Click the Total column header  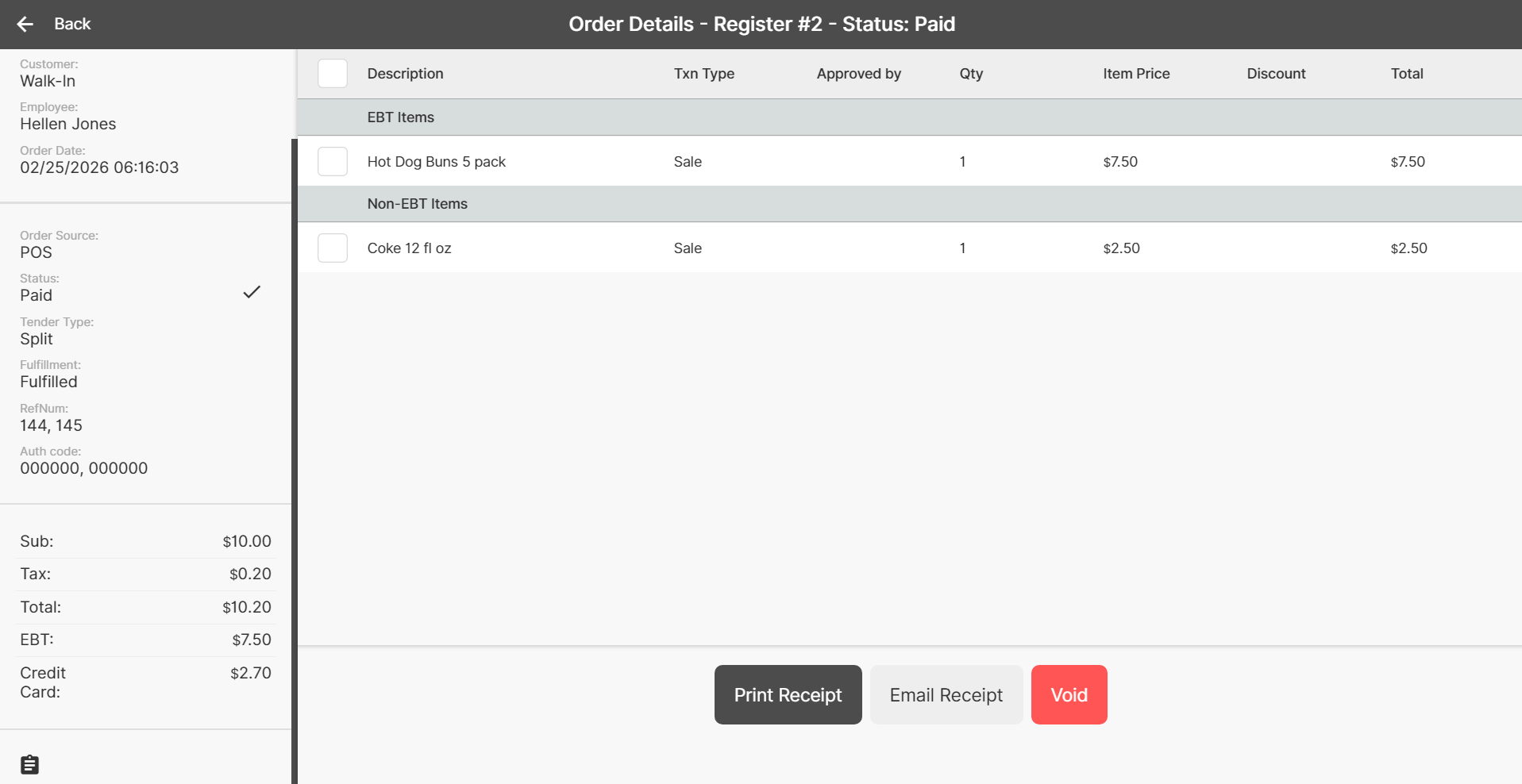(1406, 74)
